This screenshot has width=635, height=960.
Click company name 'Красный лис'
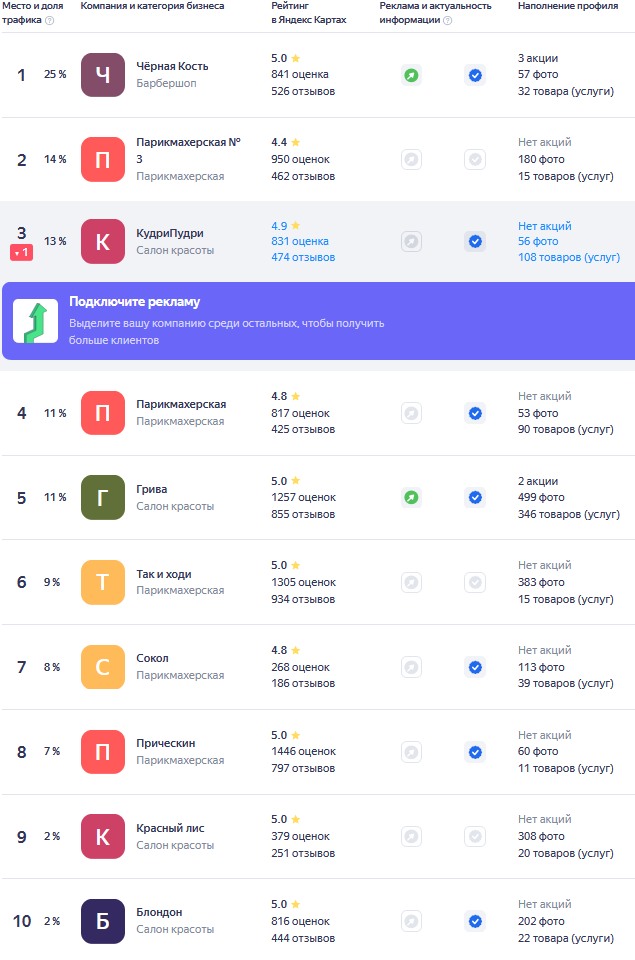(x=170, y=828)
